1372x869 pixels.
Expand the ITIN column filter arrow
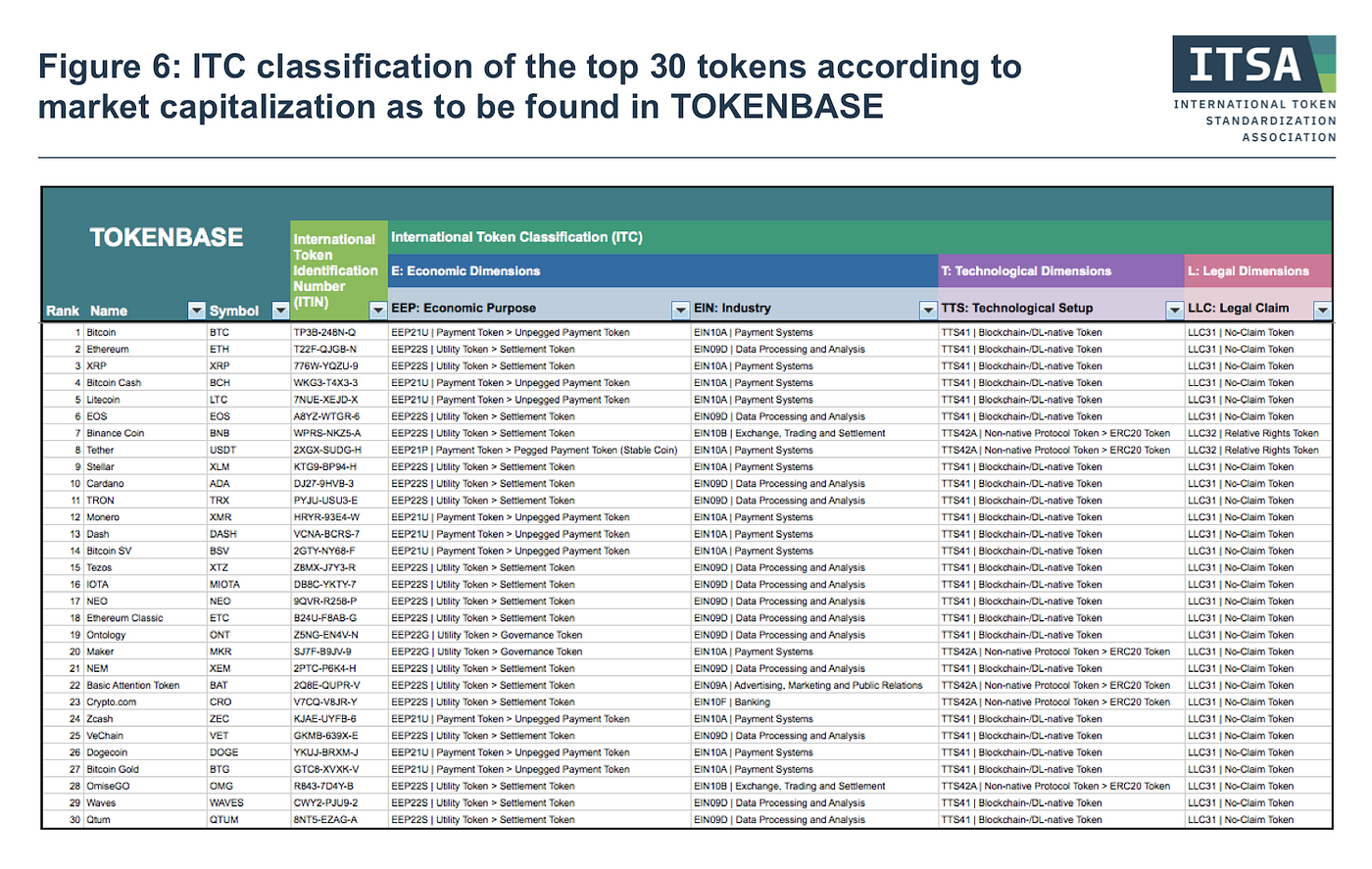pos(378,310)
